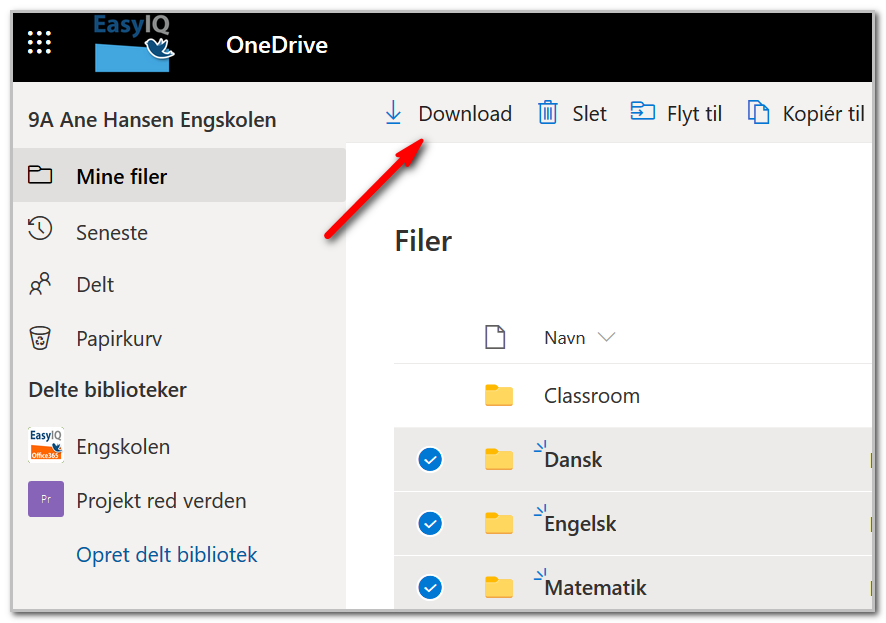Click the Dansk folder icon

[x=499, y=459]
